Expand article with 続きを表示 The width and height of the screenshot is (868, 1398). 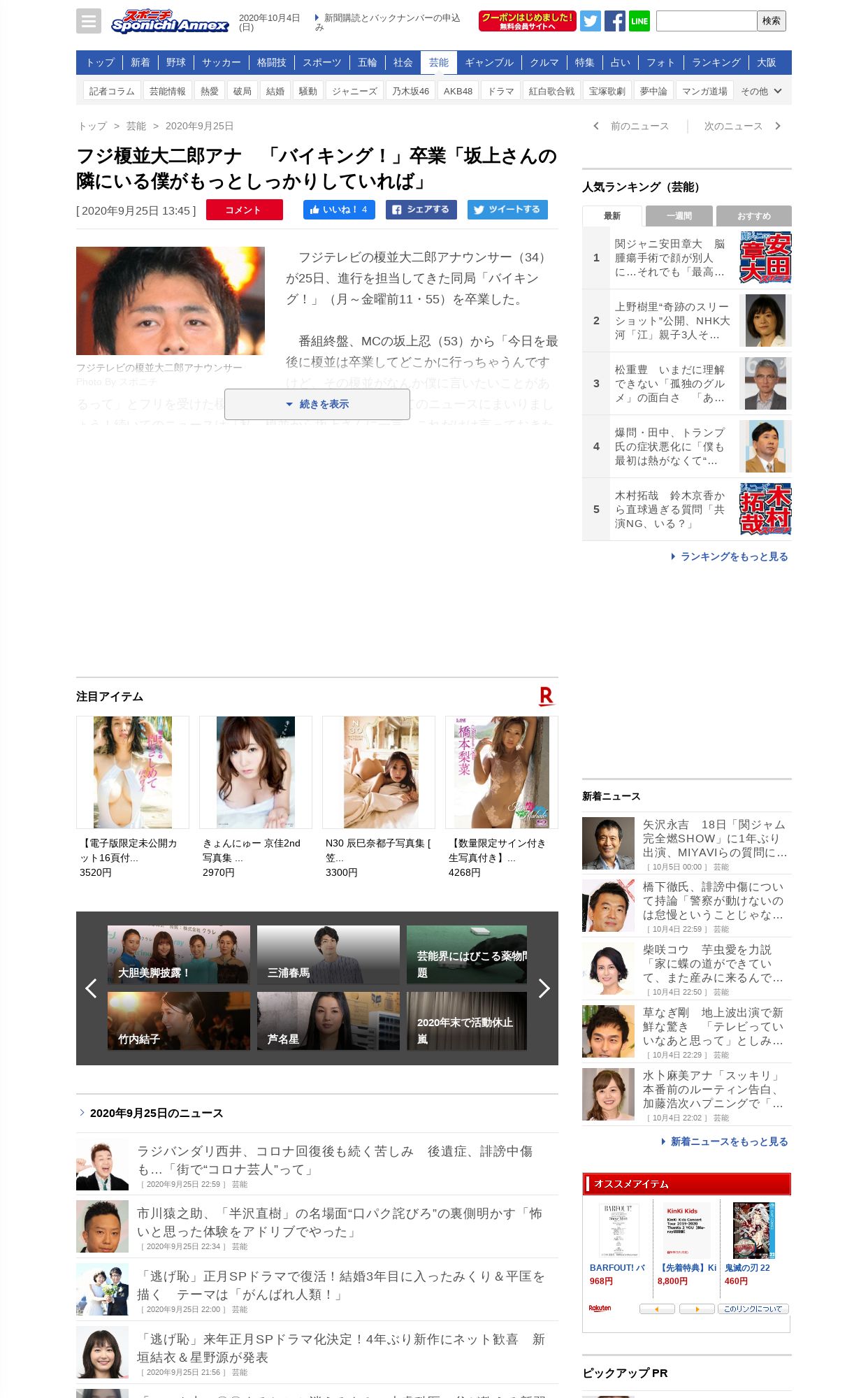click(317, 404)
